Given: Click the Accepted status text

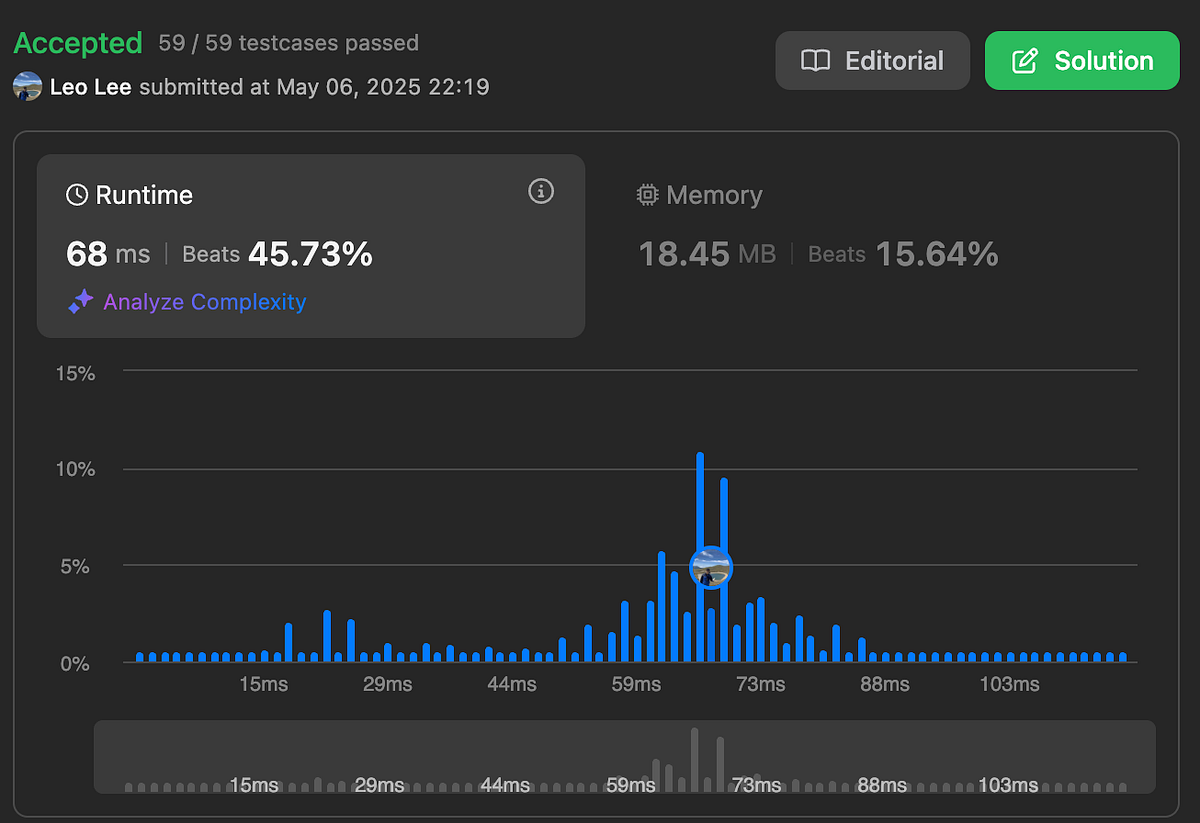Looking at the screenshot, I should [x=77, y=43].
